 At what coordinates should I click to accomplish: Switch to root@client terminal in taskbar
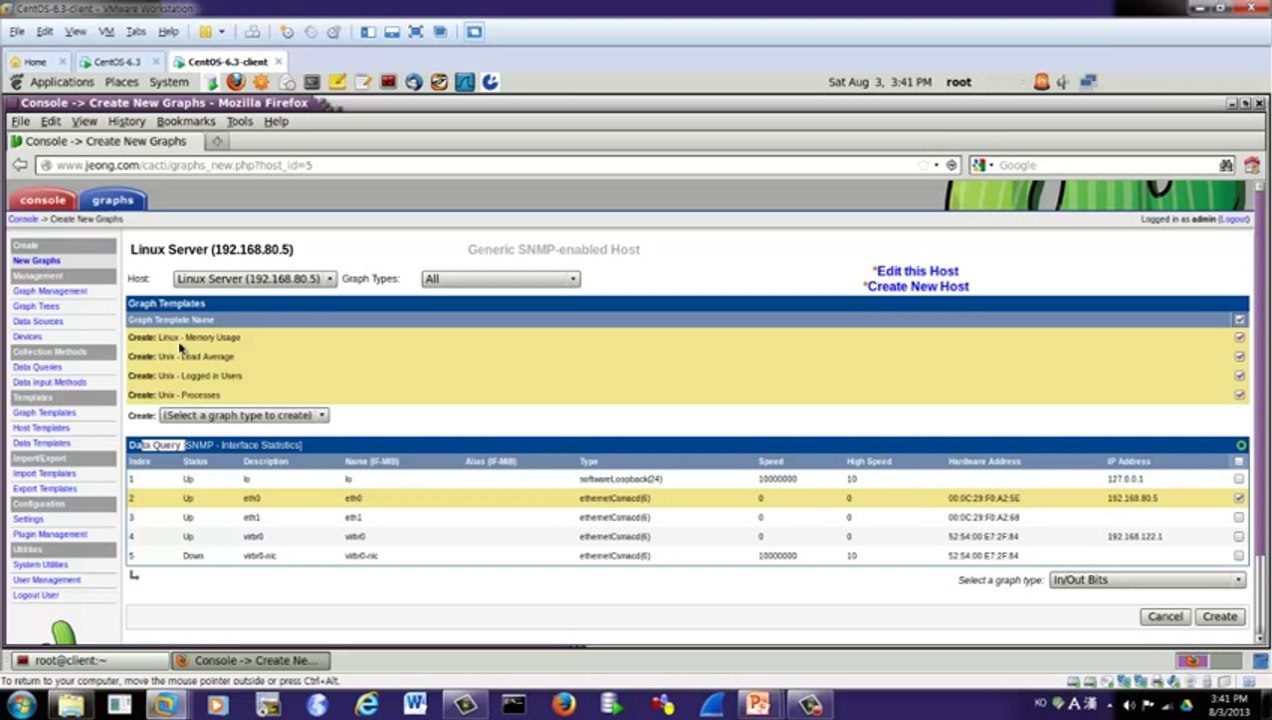click(x=90, y=661)
